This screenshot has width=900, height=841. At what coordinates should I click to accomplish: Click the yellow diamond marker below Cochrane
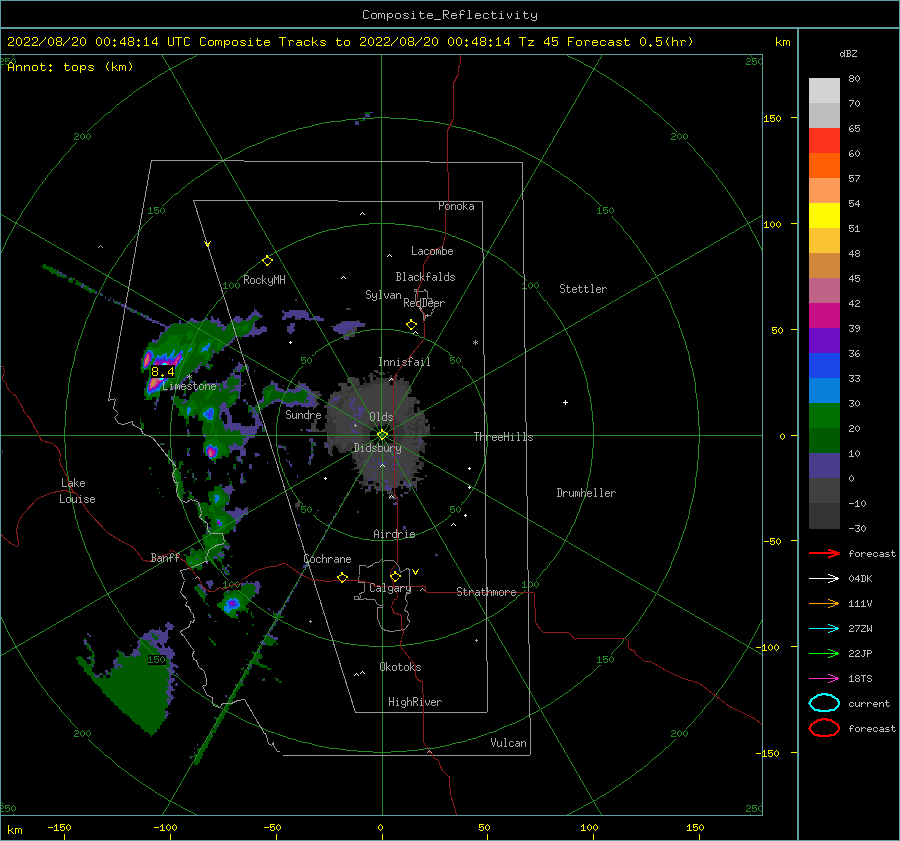(x=343, y=577)
